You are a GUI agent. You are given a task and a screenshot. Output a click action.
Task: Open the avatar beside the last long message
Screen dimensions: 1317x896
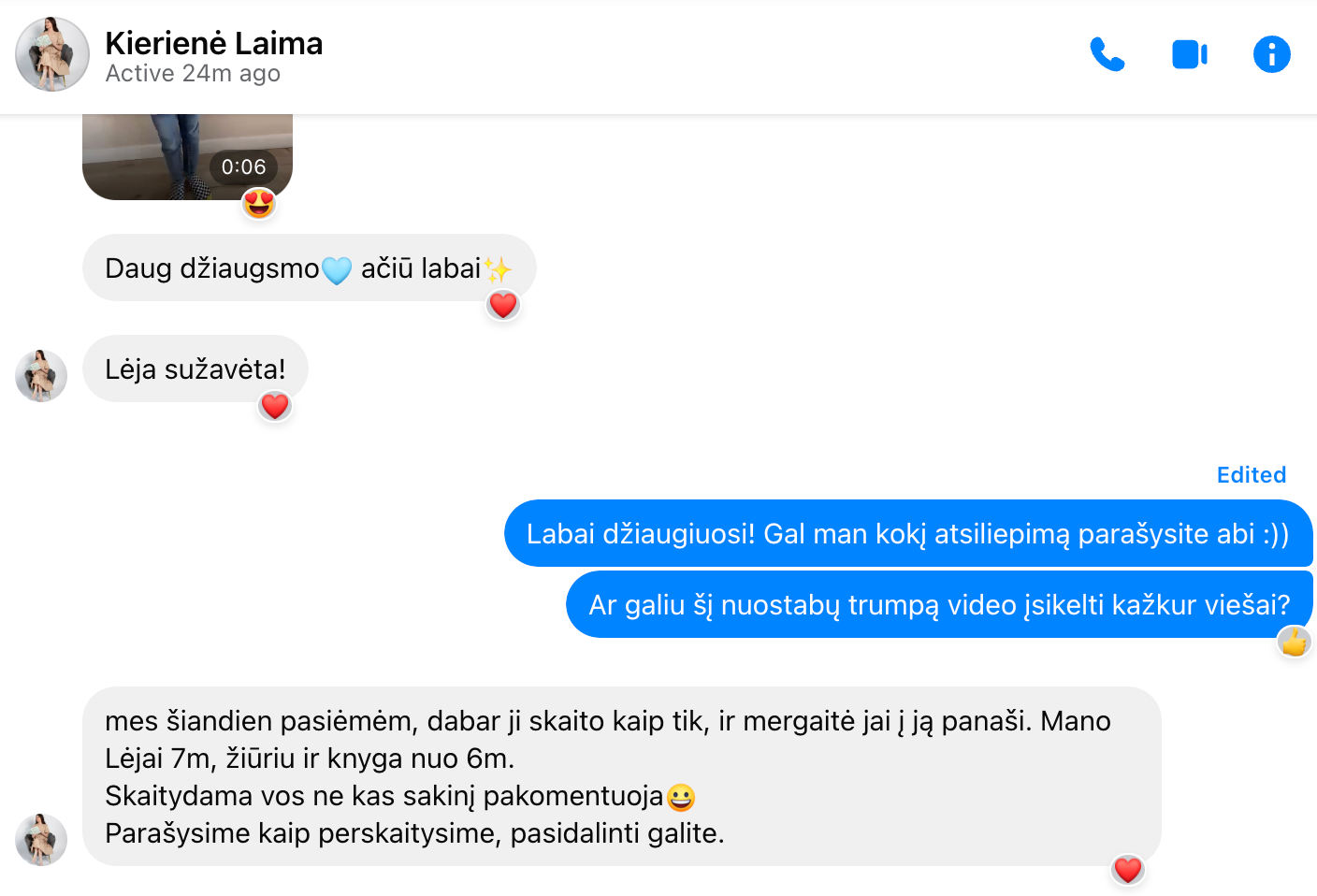[x=41, y=840]
